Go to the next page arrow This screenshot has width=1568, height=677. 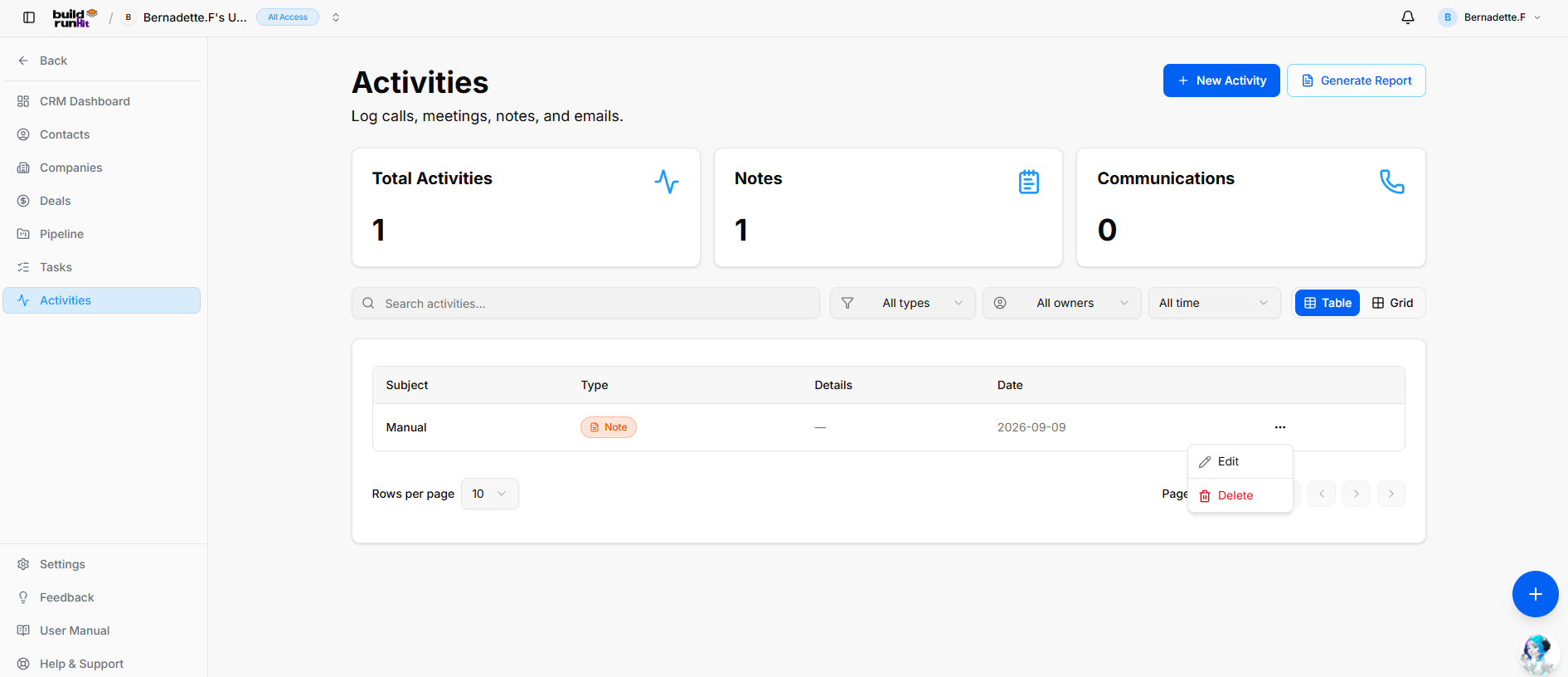coord(1357,494)
